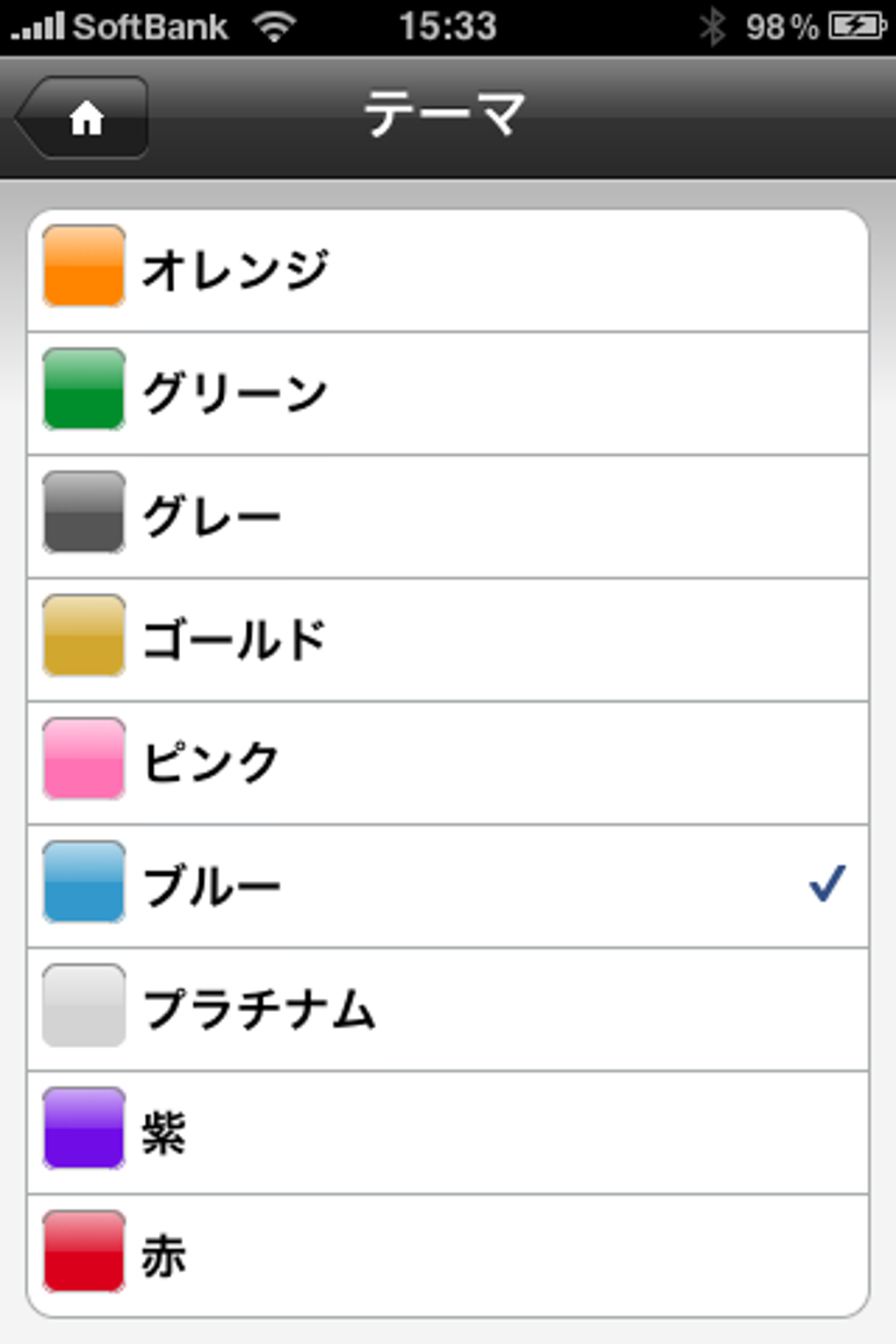Viewport: 896px width, 1344px height.
Task: Select the 紫 theme label
Action: tap(164, 1131)
